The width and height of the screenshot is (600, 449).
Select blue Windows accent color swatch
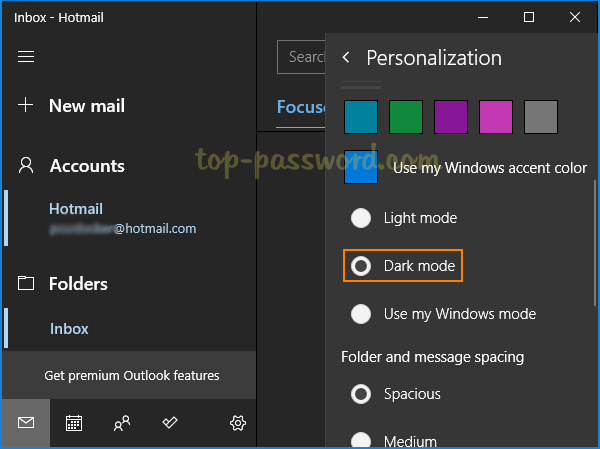tap(361, 167)
